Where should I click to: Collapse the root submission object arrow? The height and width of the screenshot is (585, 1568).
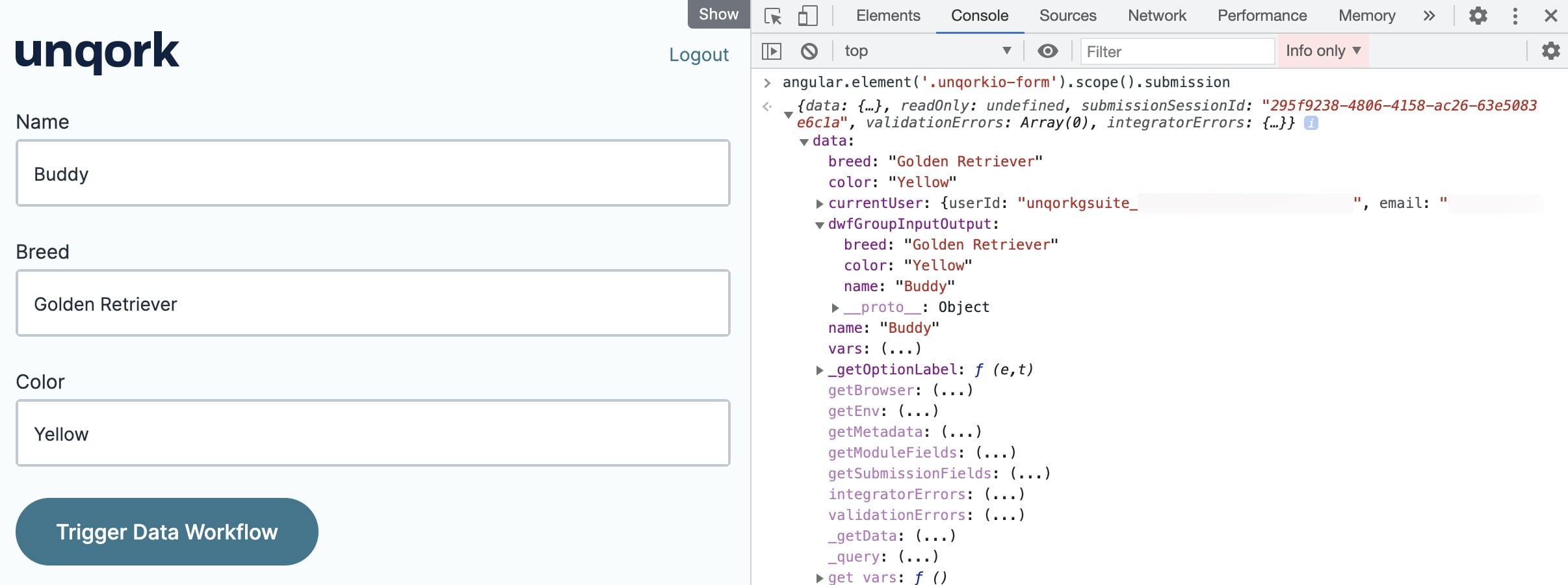788,114
